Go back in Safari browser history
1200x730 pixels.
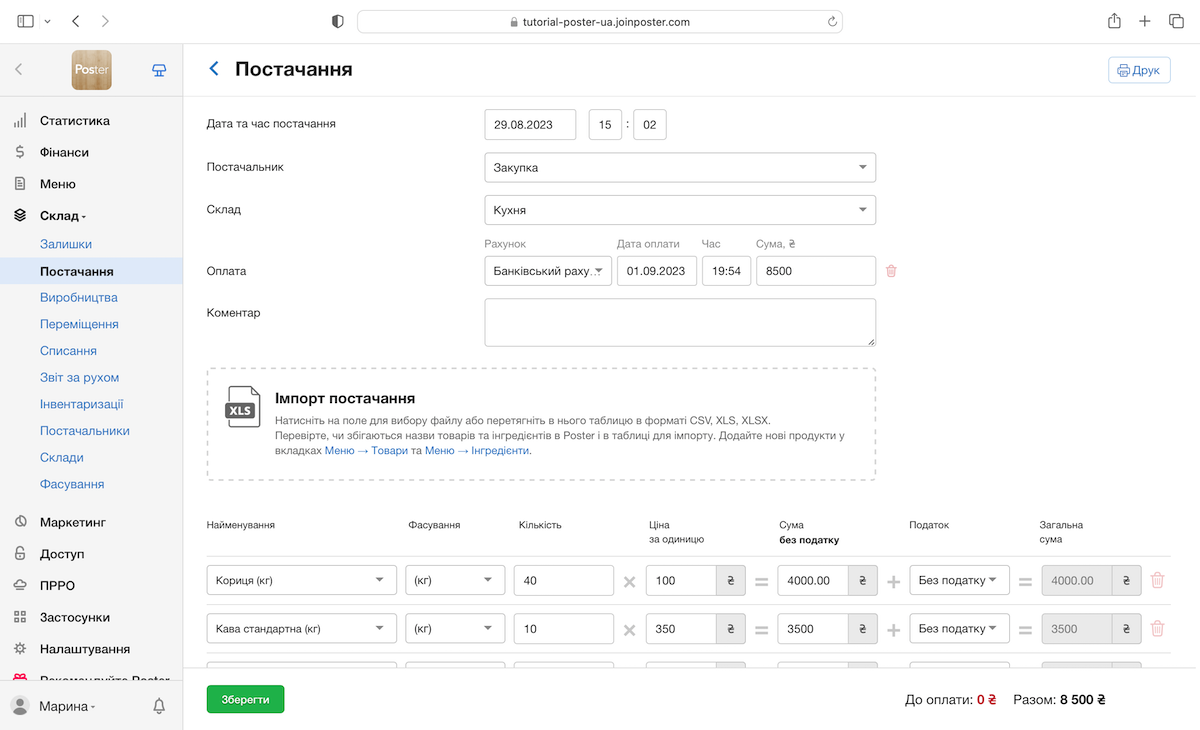76,21
